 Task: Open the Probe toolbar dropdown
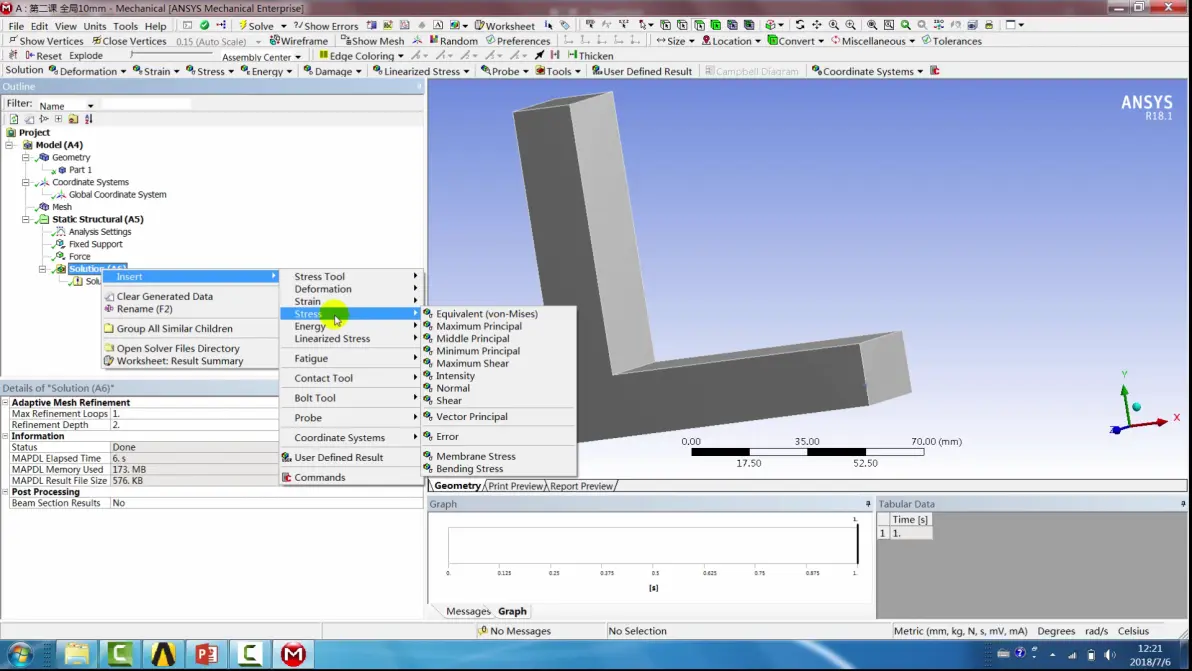(x=525, y=71)
